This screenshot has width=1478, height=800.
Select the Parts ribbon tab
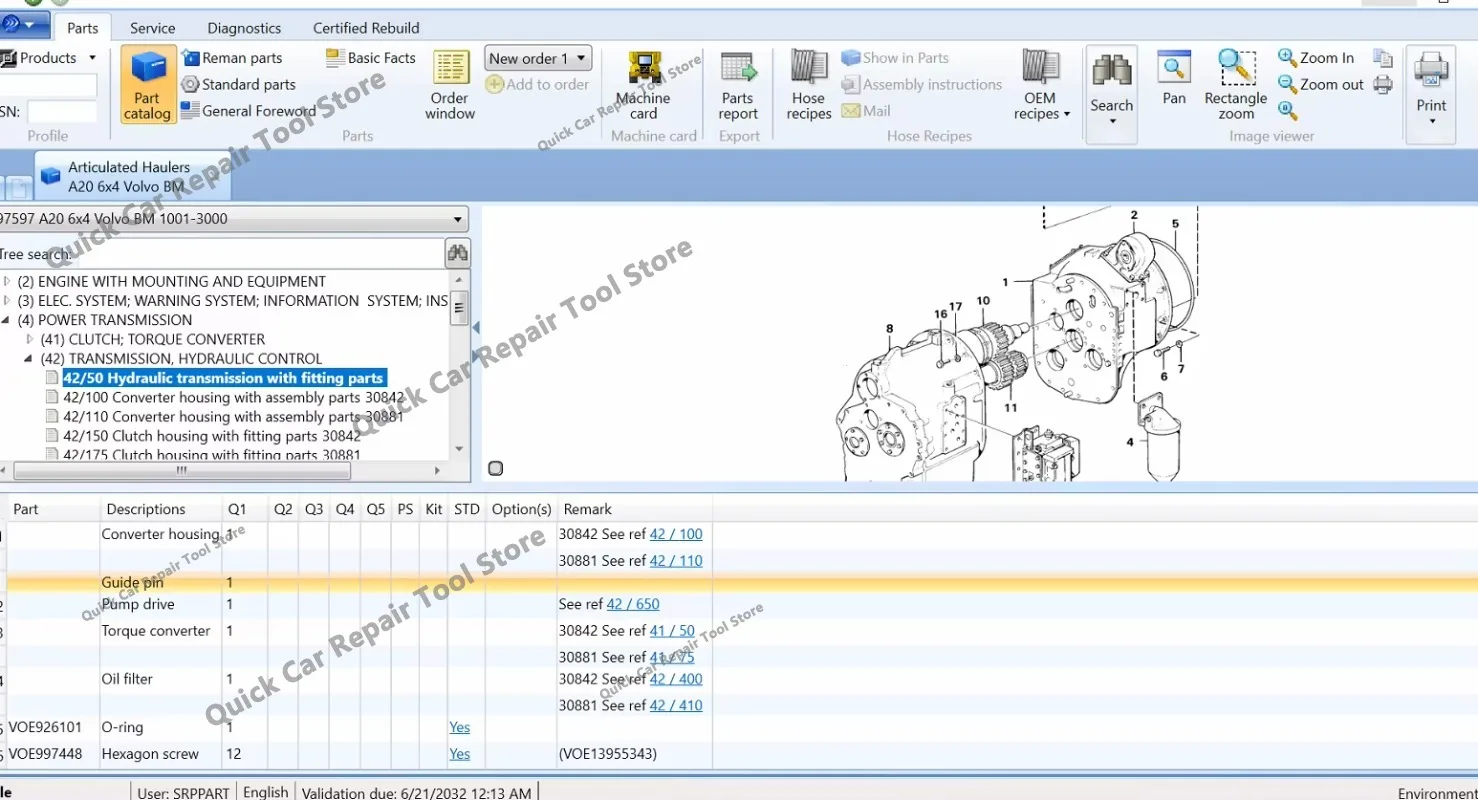coord(83,28)
